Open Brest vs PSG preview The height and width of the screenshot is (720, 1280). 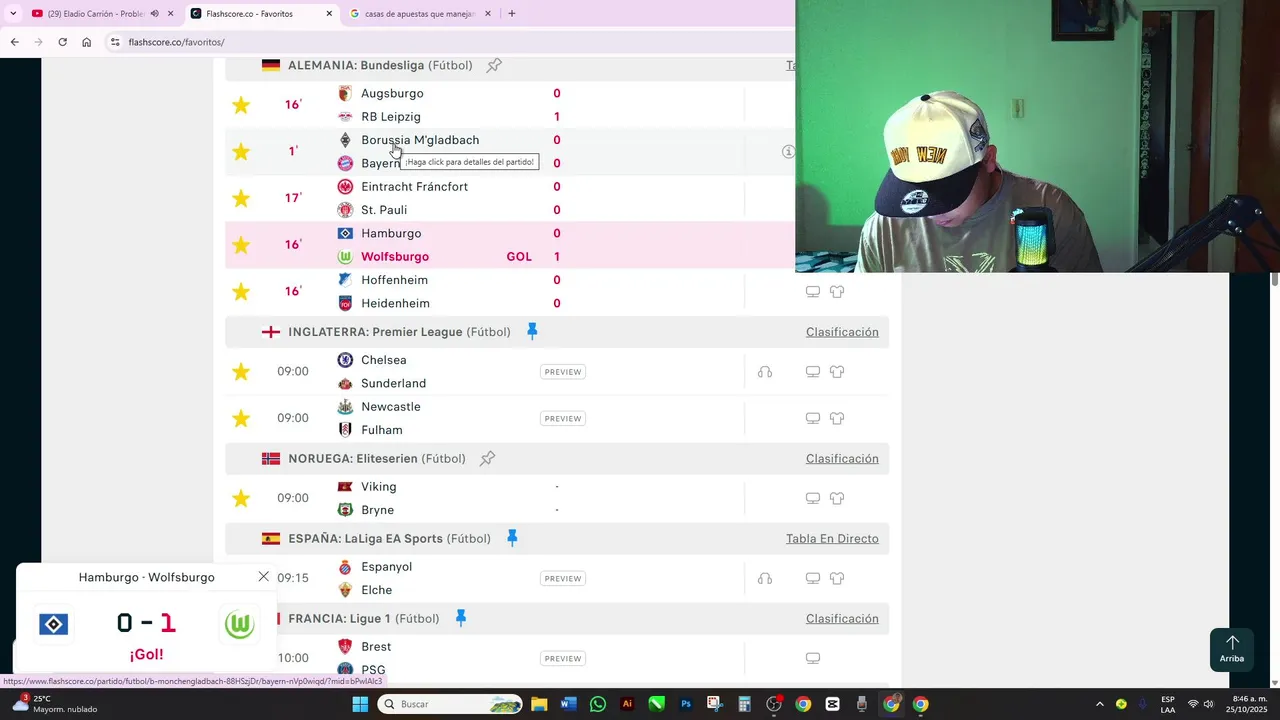563,658
